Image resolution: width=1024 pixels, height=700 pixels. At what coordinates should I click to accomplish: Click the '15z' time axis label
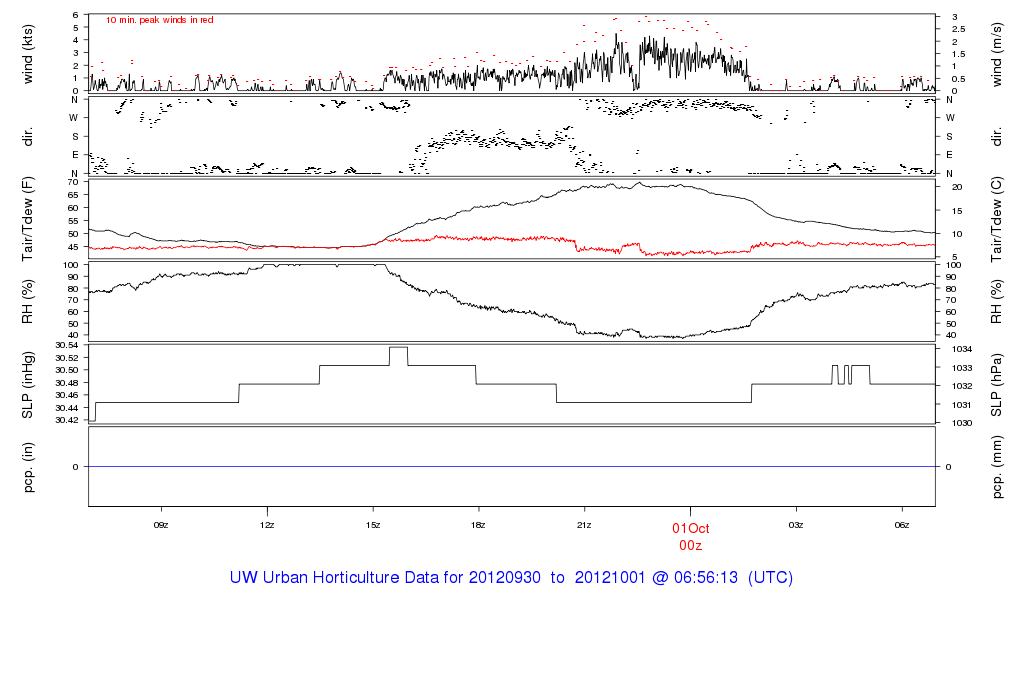(373, 525)
